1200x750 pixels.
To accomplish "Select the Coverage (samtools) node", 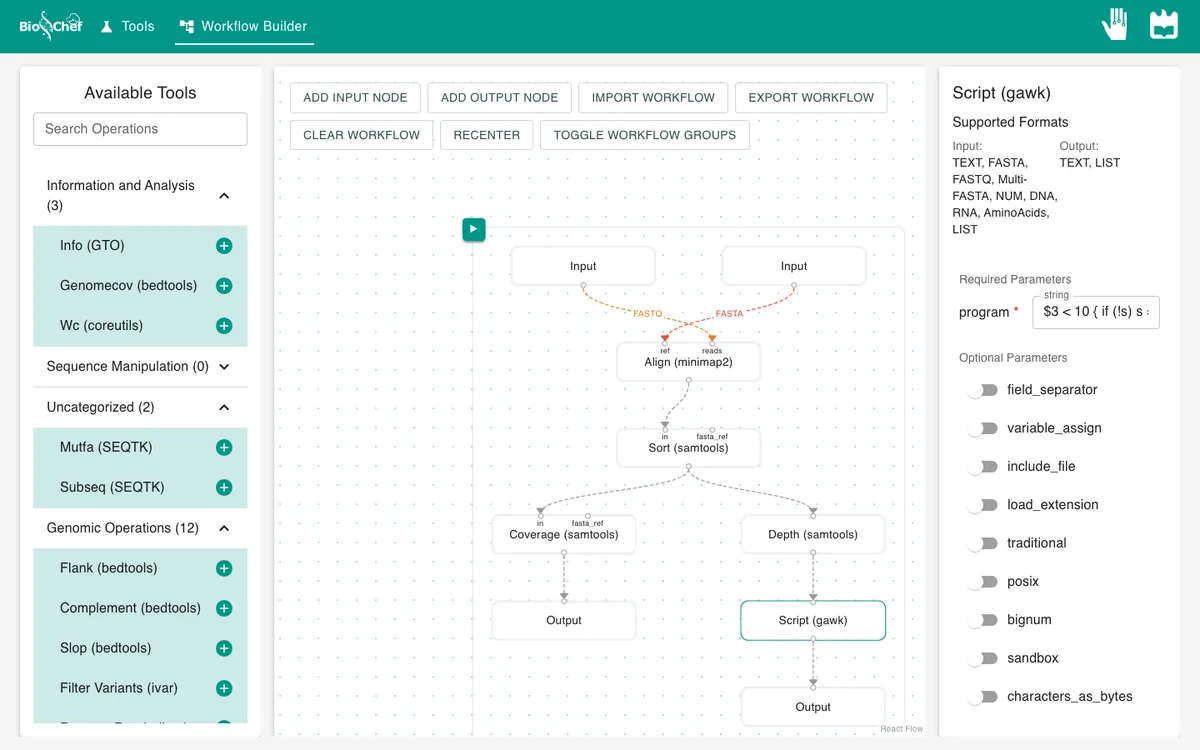I will [564, 535].
